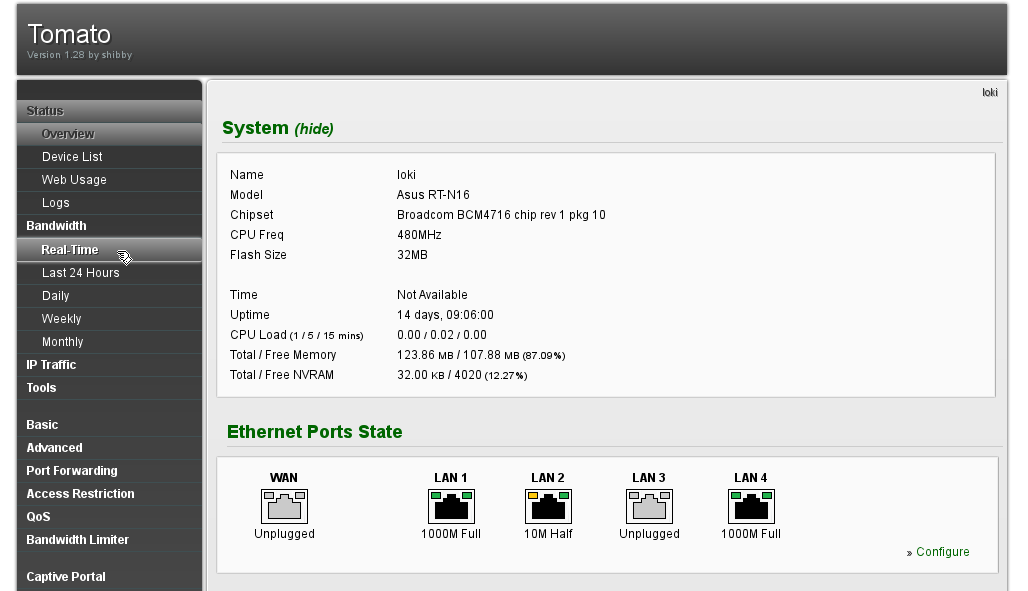Open Captive Portal section

pyautogui.click(x=109, y=577)
